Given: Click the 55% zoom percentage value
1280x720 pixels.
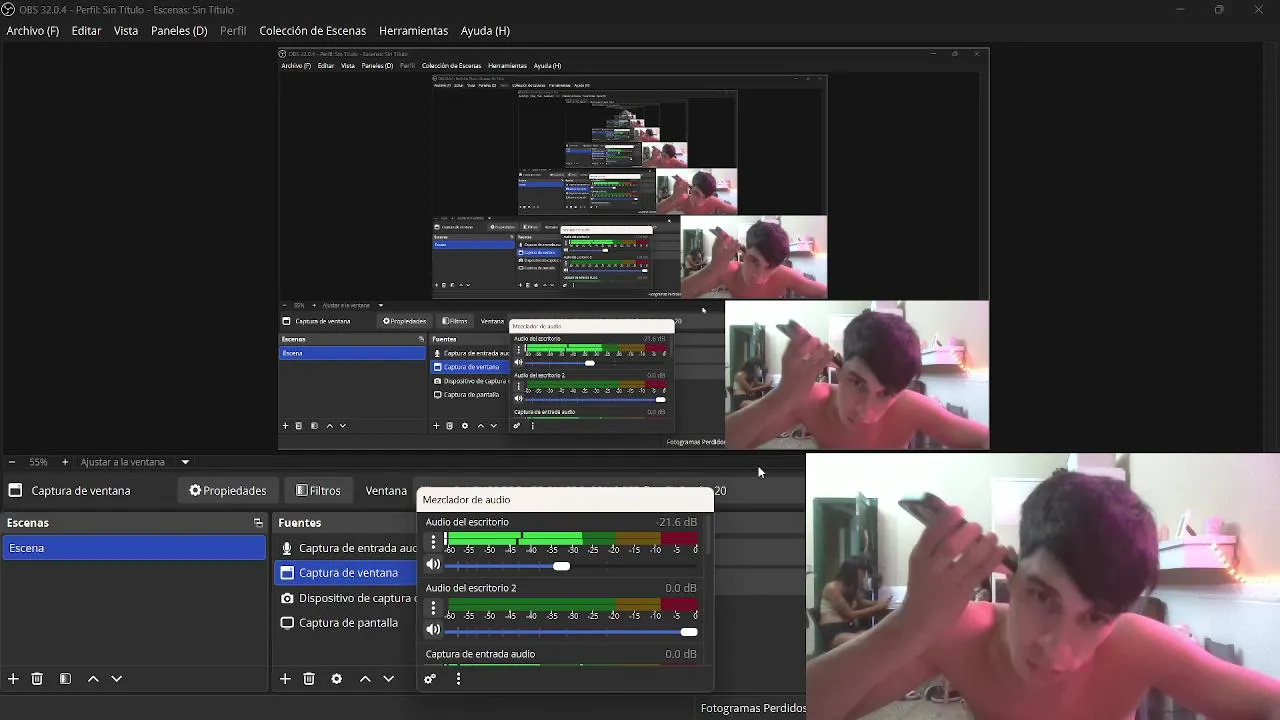Looking at the screenshot, I should pos(38,462).
